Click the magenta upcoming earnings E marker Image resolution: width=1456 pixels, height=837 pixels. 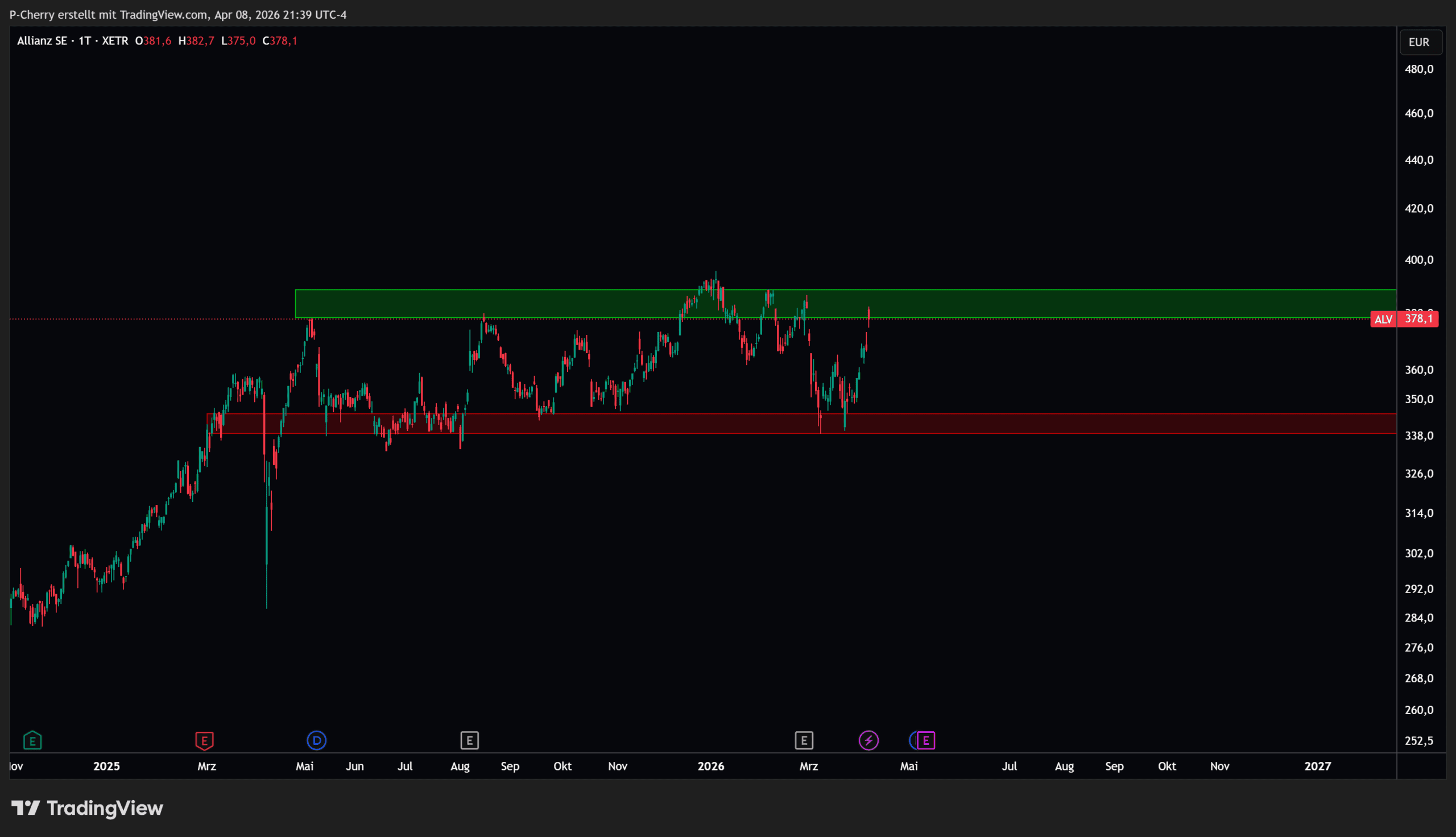click(926, 740)
